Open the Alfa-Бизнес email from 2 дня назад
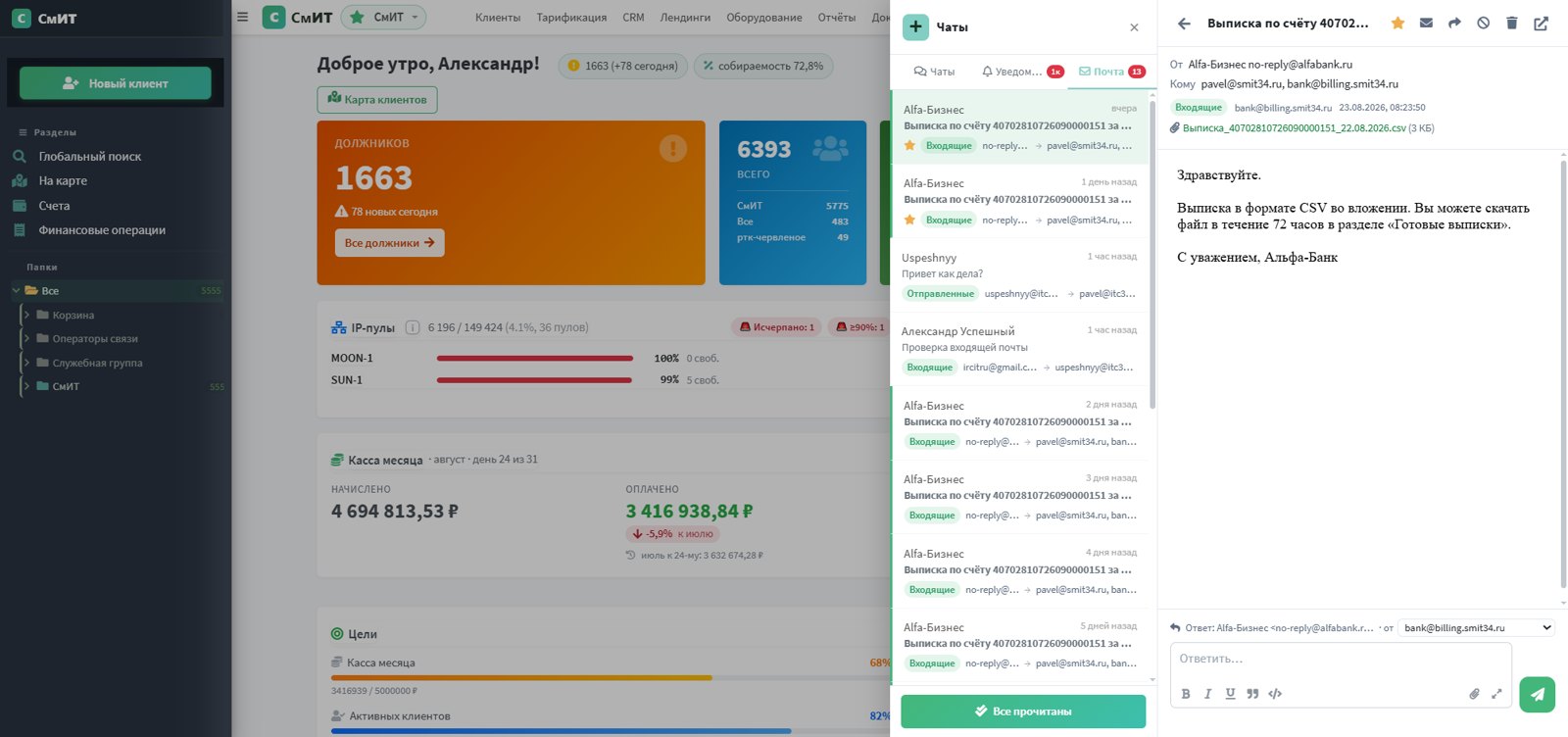 1019,423
